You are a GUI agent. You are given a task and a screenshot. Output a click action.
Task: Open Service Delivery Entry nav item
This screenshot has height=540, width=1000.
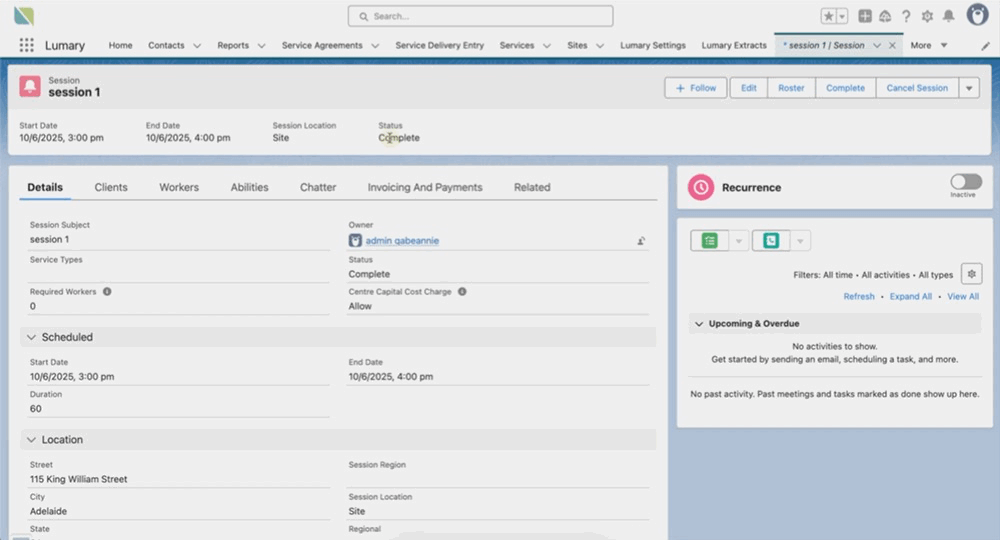pyautogui.click(x=439, y=45)
